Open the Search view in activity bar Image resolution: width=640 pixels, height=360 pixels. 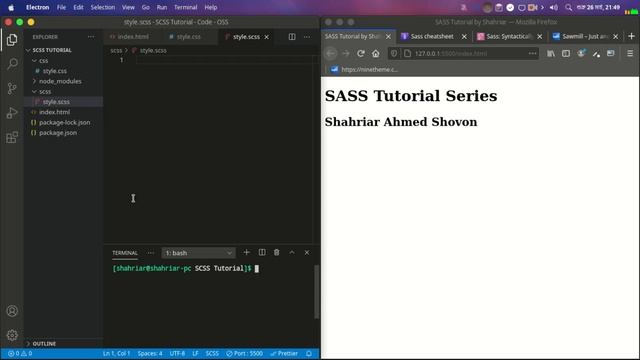12,64
